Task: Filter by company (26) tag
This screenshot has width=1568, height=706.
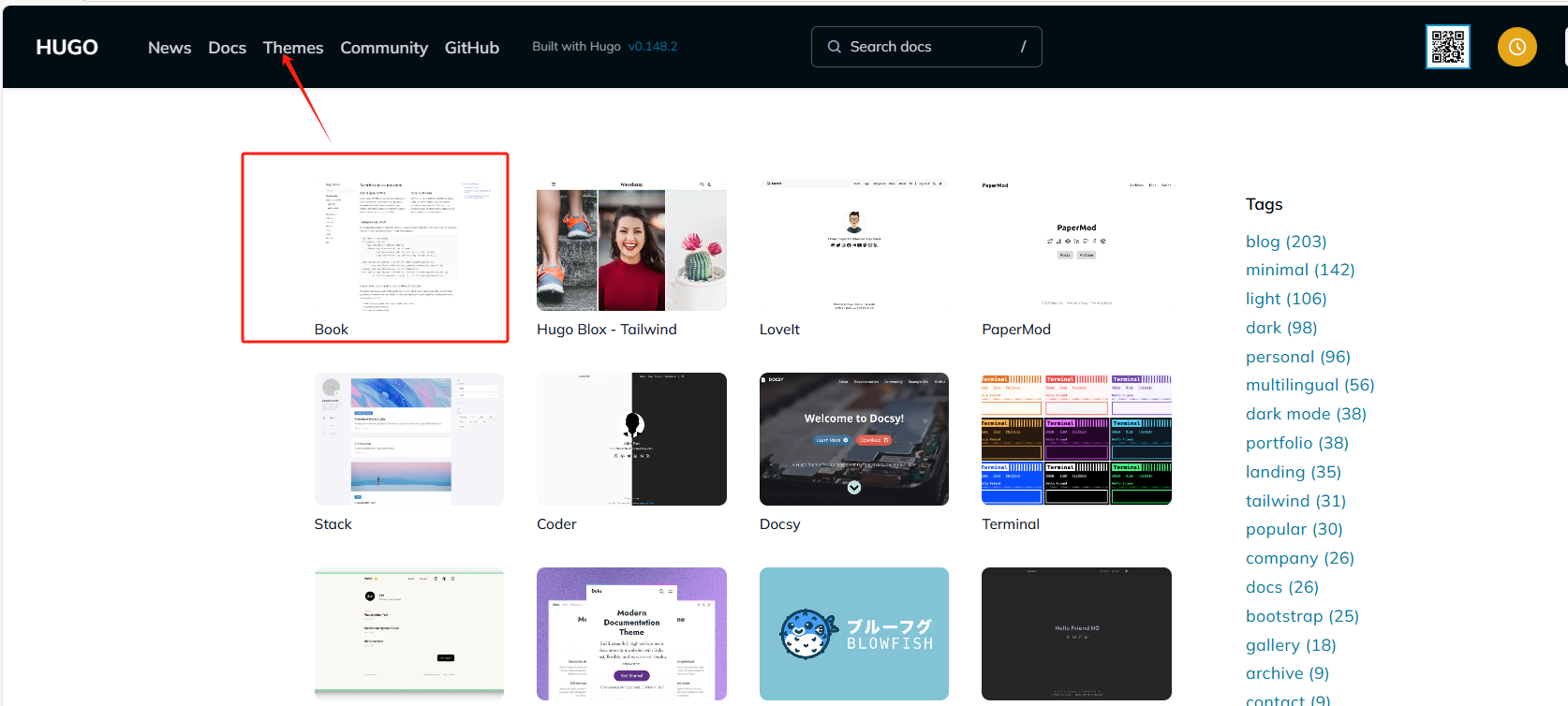Action: coord(1300,558)
